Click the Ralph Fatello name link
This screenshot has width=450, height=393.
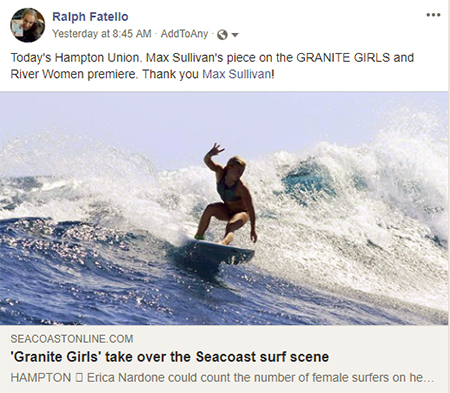click(90, 17)
